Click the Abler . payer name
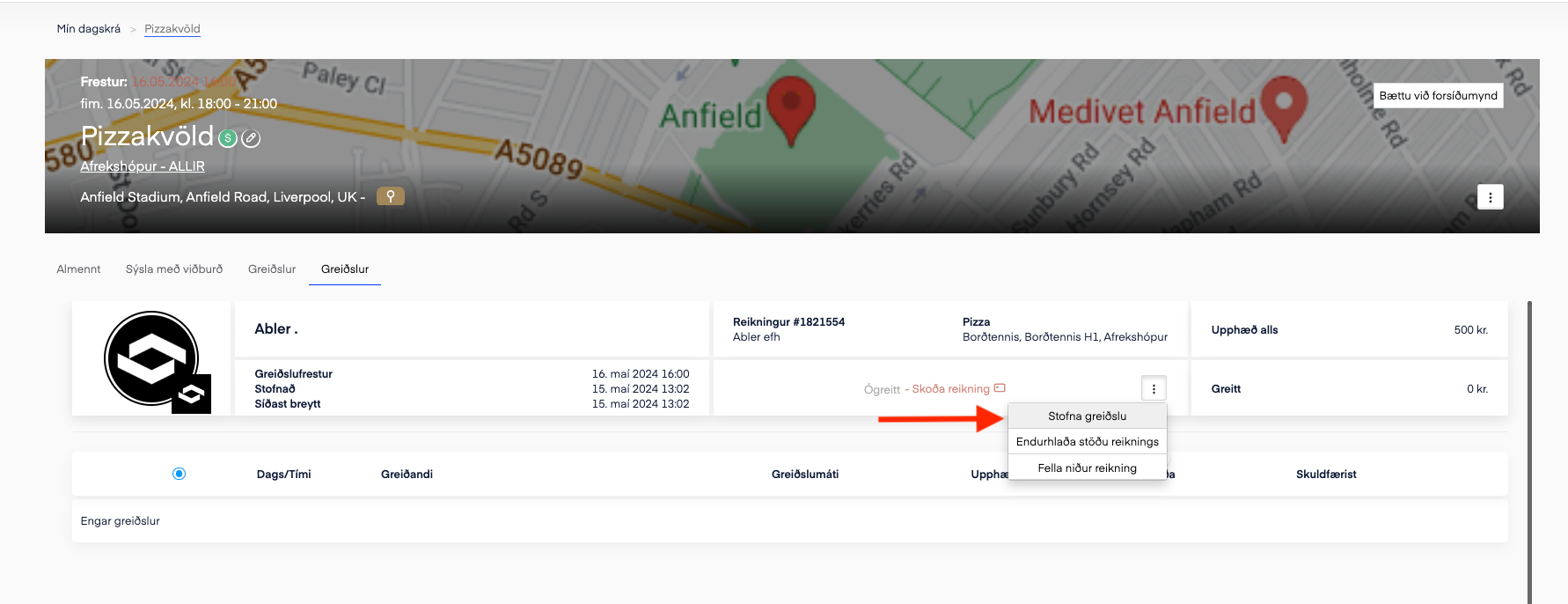Viewport: 1568px width, 604px height. tap(276, 328)
